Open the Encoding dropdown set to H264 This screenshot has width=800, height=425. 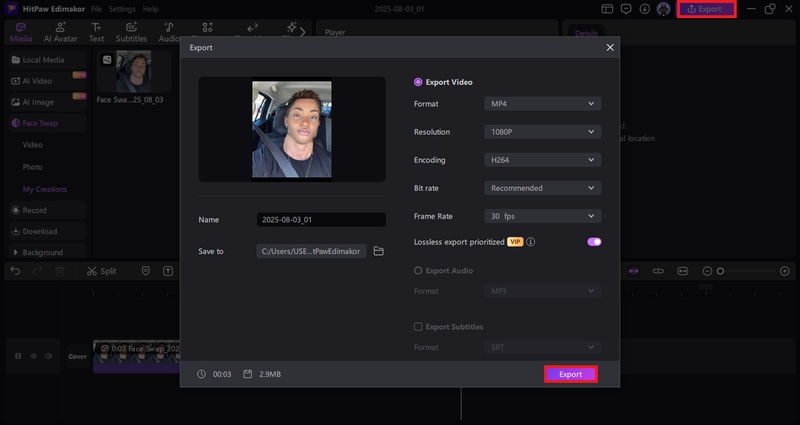tap(542, 160)
